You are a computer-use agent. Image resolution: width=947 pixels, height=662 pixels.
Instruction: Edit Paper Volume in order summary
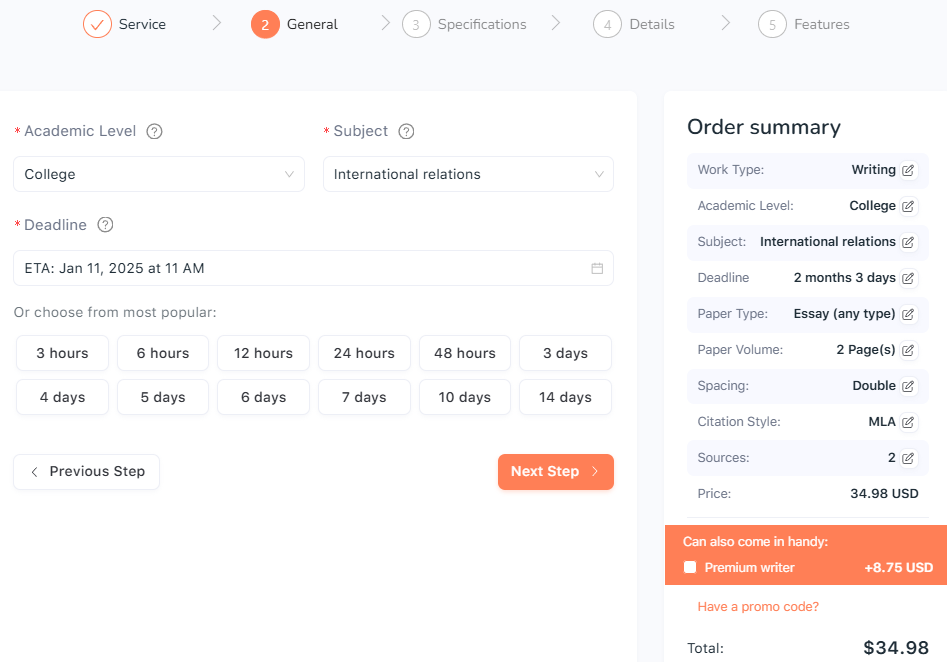tap(908, 350)
